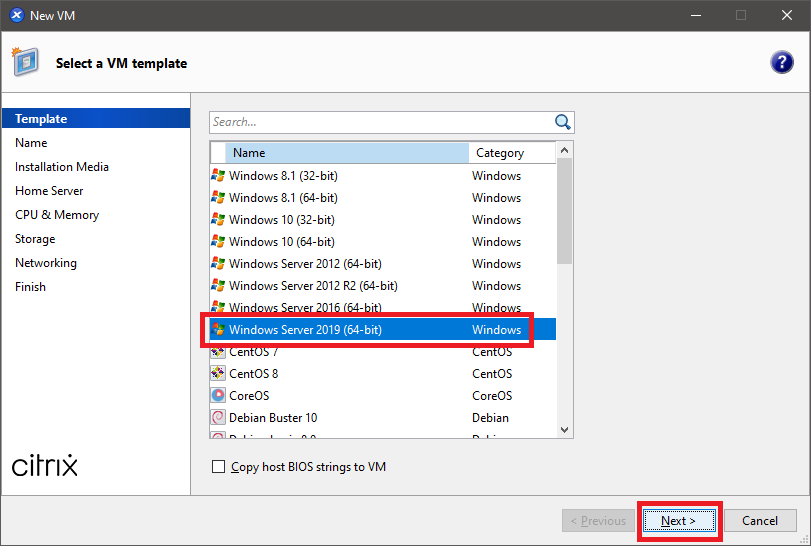Sort templates by the Name column header

click(x=346, y=153)
